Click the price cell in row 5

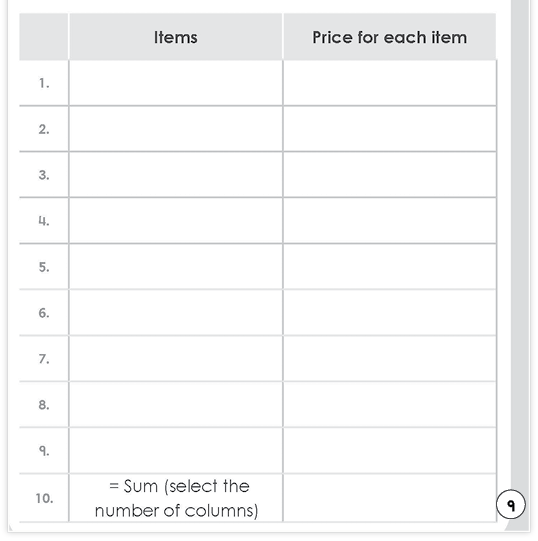[x=390, y=266]
